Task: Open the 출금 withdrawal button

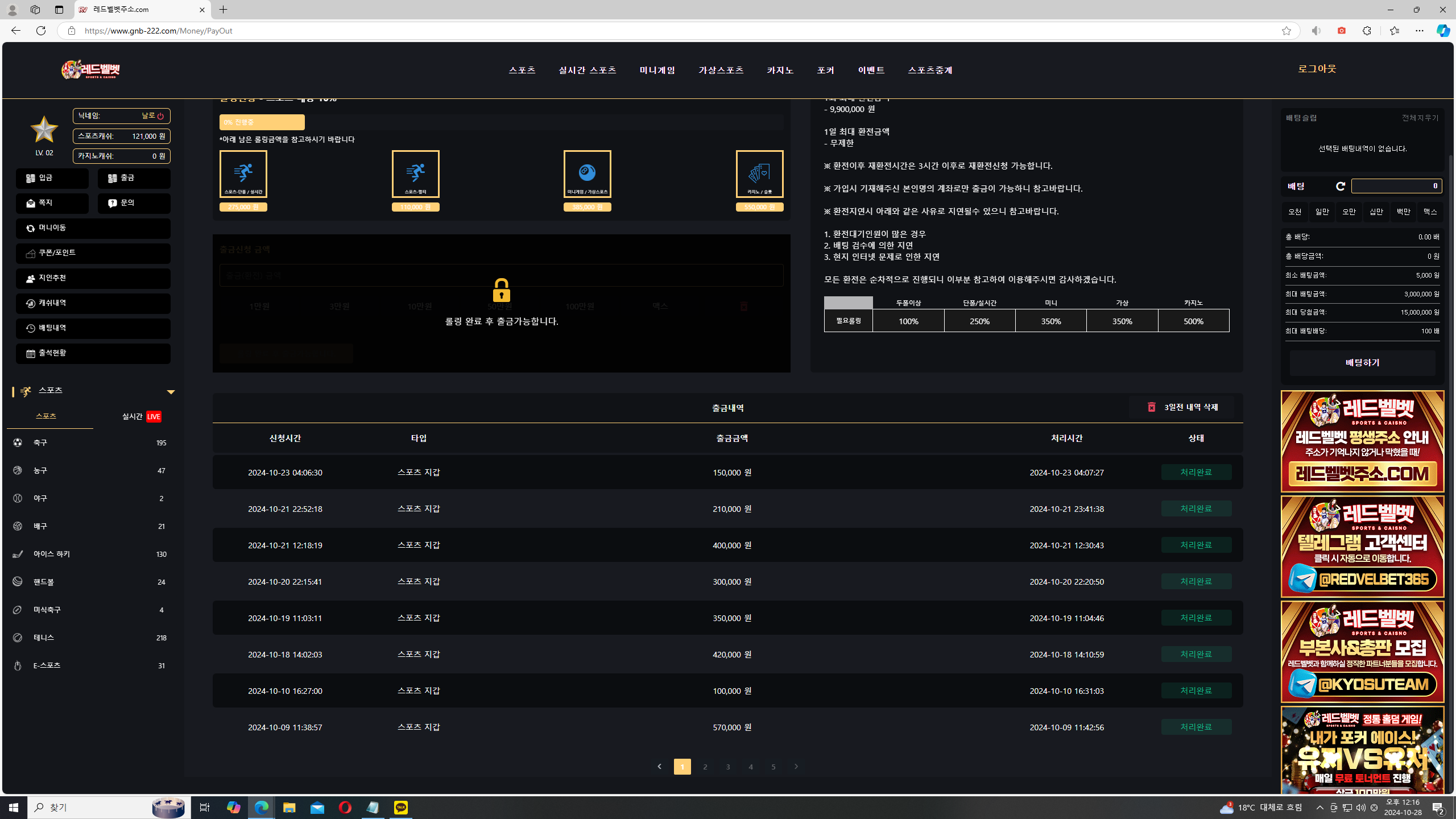Action: tap(134, 179)
